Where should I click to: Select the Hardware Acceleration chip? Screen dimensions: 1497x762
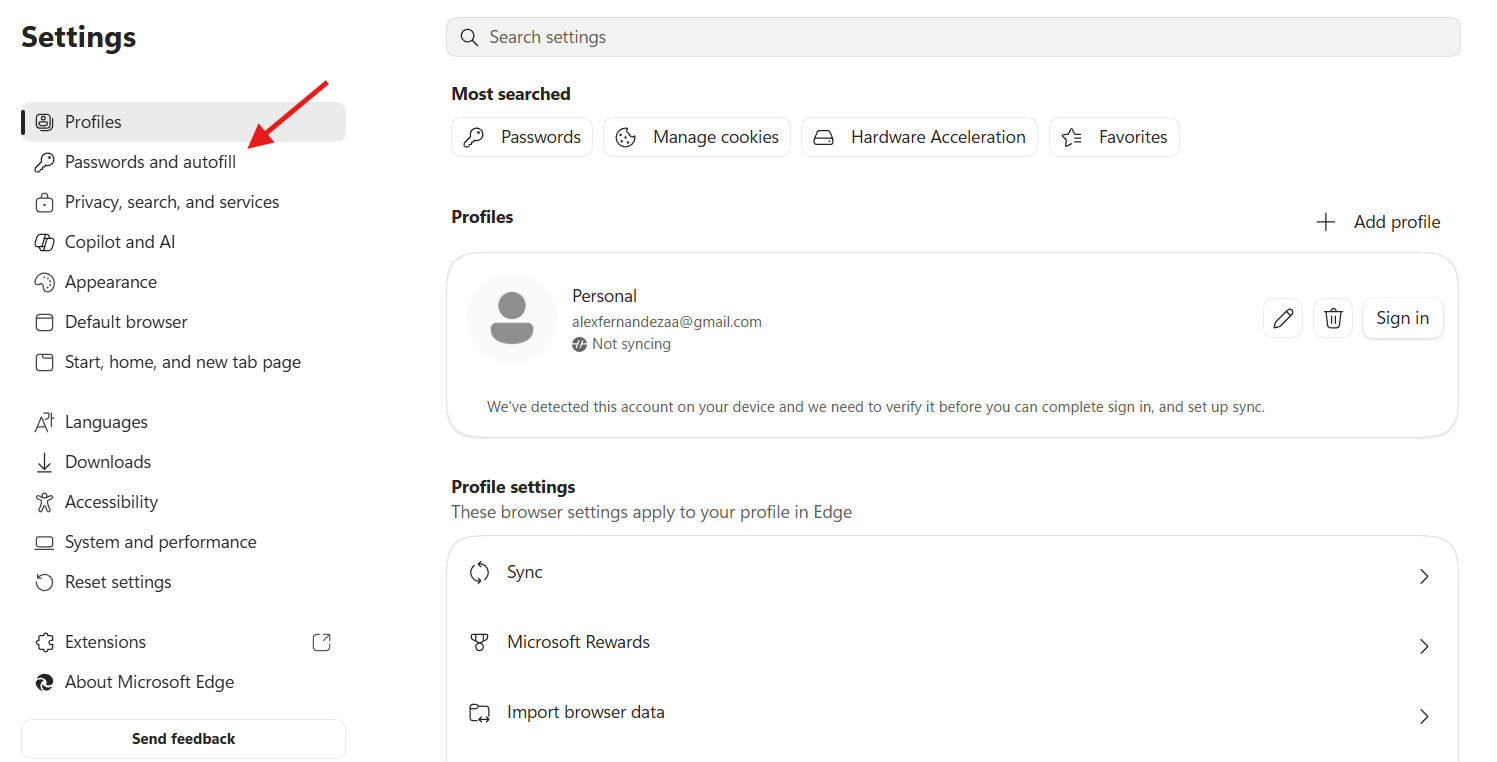pyautogui.click(x=919, y=137)
